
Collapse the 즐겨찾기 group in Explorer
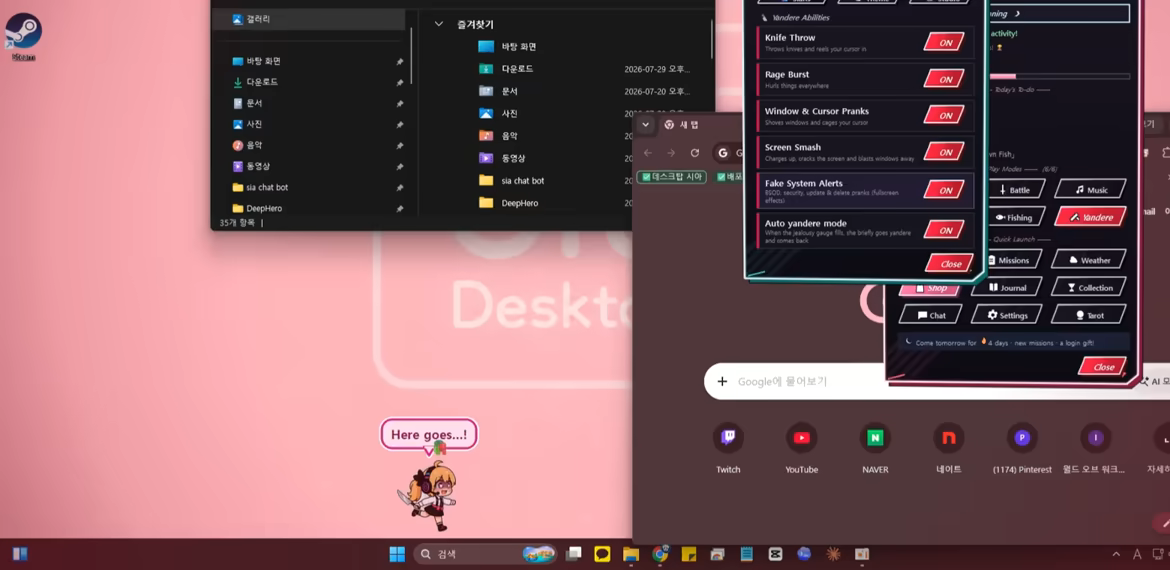coord(439,25)
